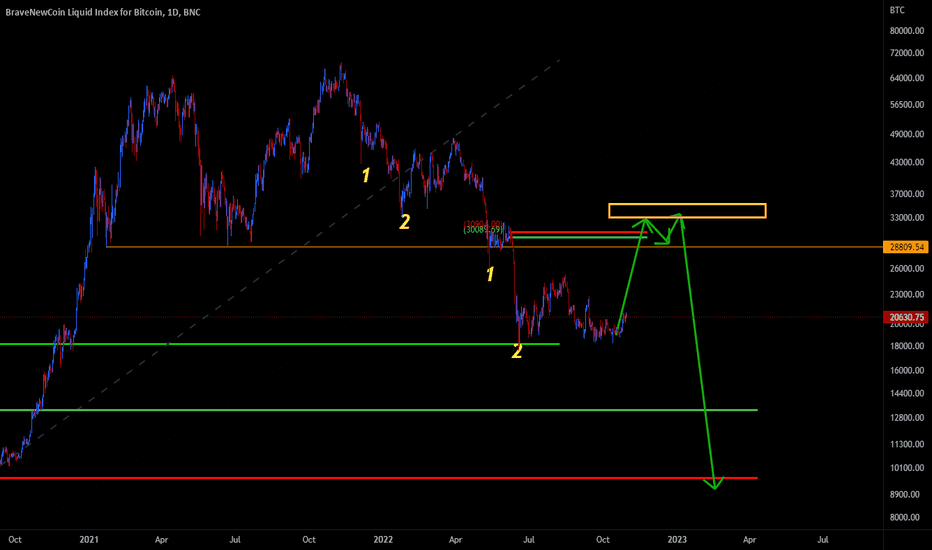932x550 pixels.
Task: Click the 18000.00 price axis label
Action: pyautogui.click(x=907, y=346)
